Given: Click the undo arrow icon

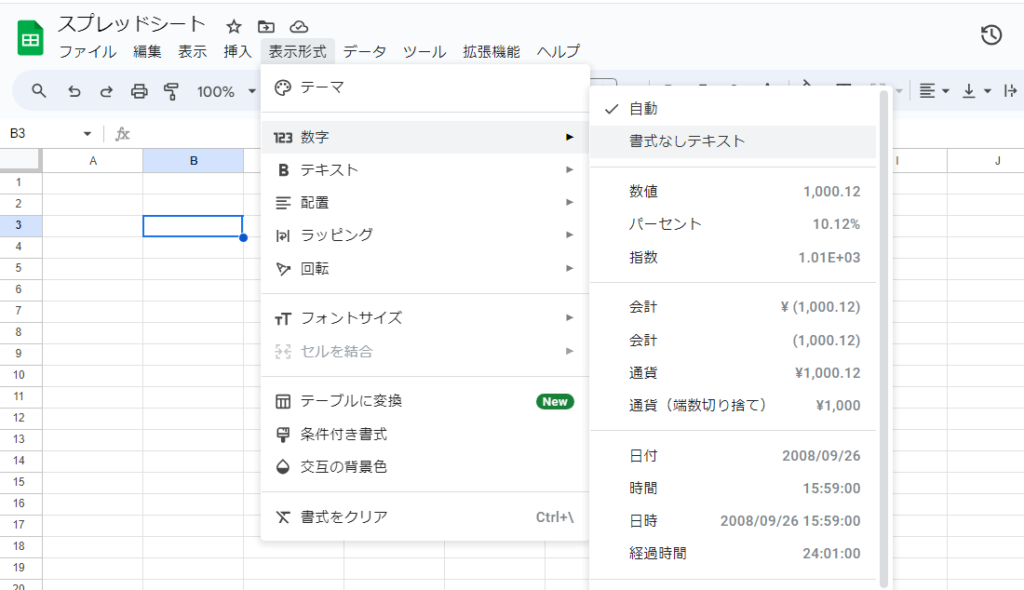Looking at the screenshot, I should pyautogui.click(x=74, y=92).
